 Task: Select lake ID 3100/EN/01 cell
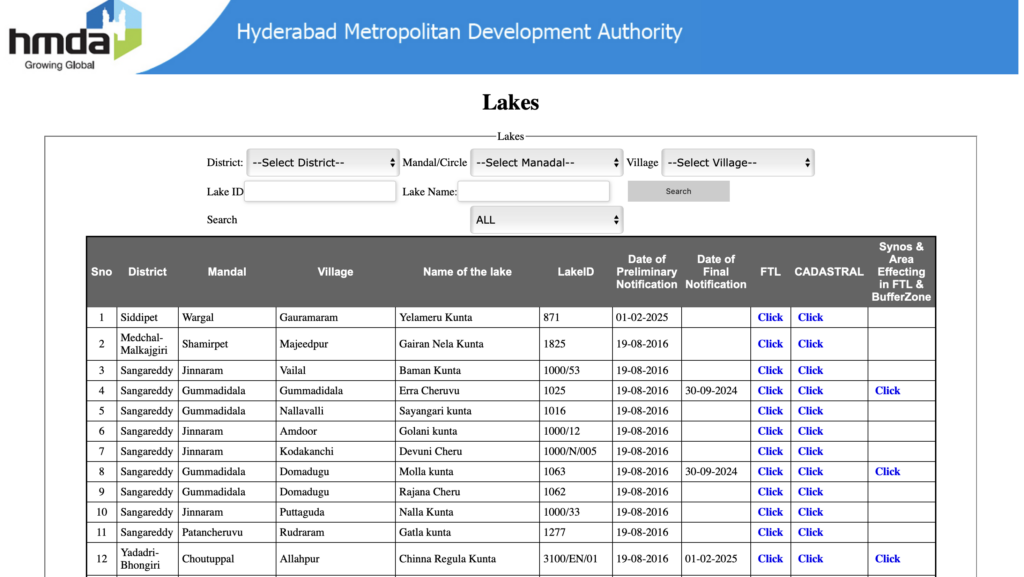tap(576, 559)
